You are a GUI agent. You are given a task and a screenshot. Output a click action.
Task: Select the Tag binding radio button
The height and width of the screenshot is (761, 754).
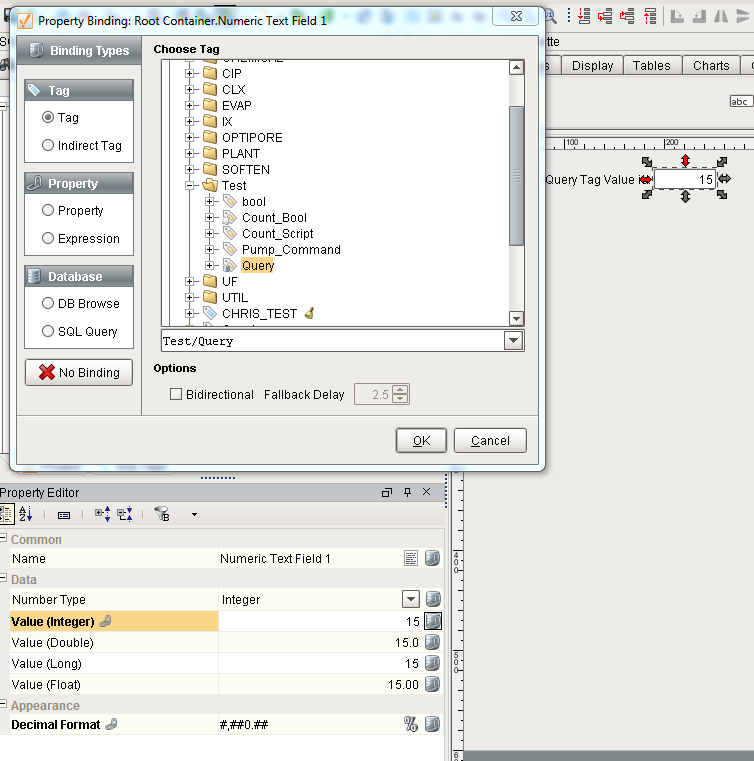tap(48, 117)
